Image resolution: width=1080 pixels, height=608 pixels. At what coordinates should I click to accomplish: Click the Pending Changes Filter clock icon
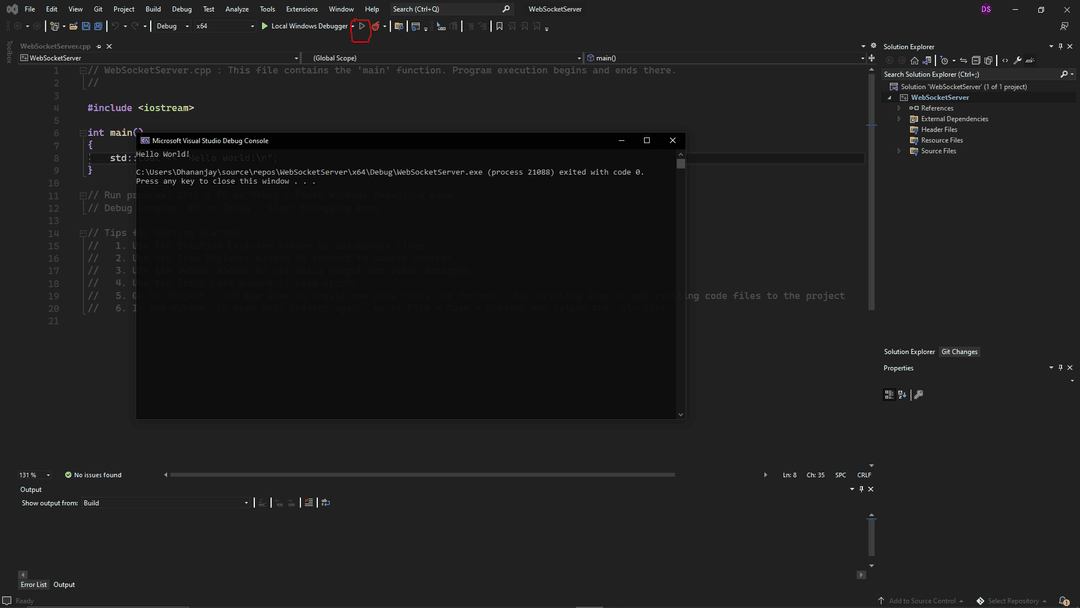[x=944, y=61]
